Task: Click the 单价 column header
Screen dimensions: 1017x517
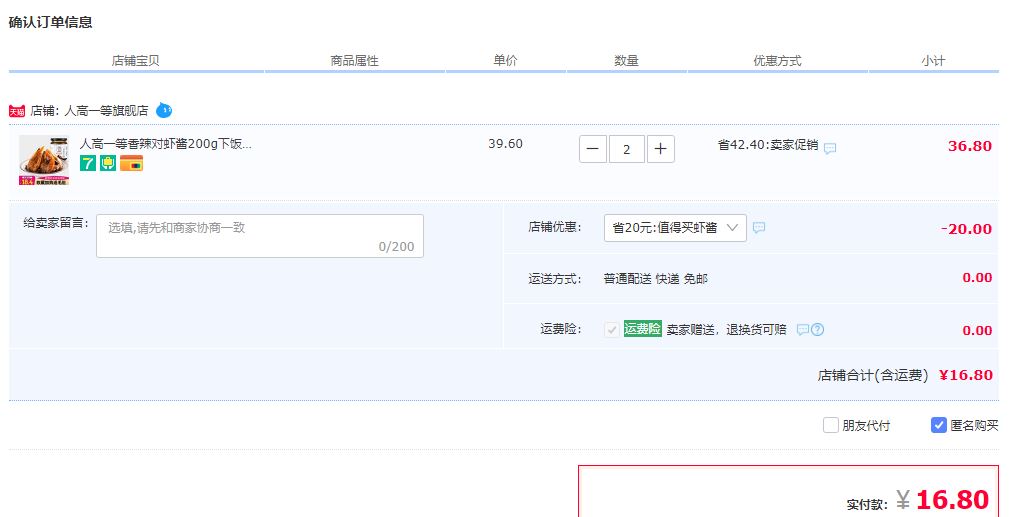Action: point(505,60)
